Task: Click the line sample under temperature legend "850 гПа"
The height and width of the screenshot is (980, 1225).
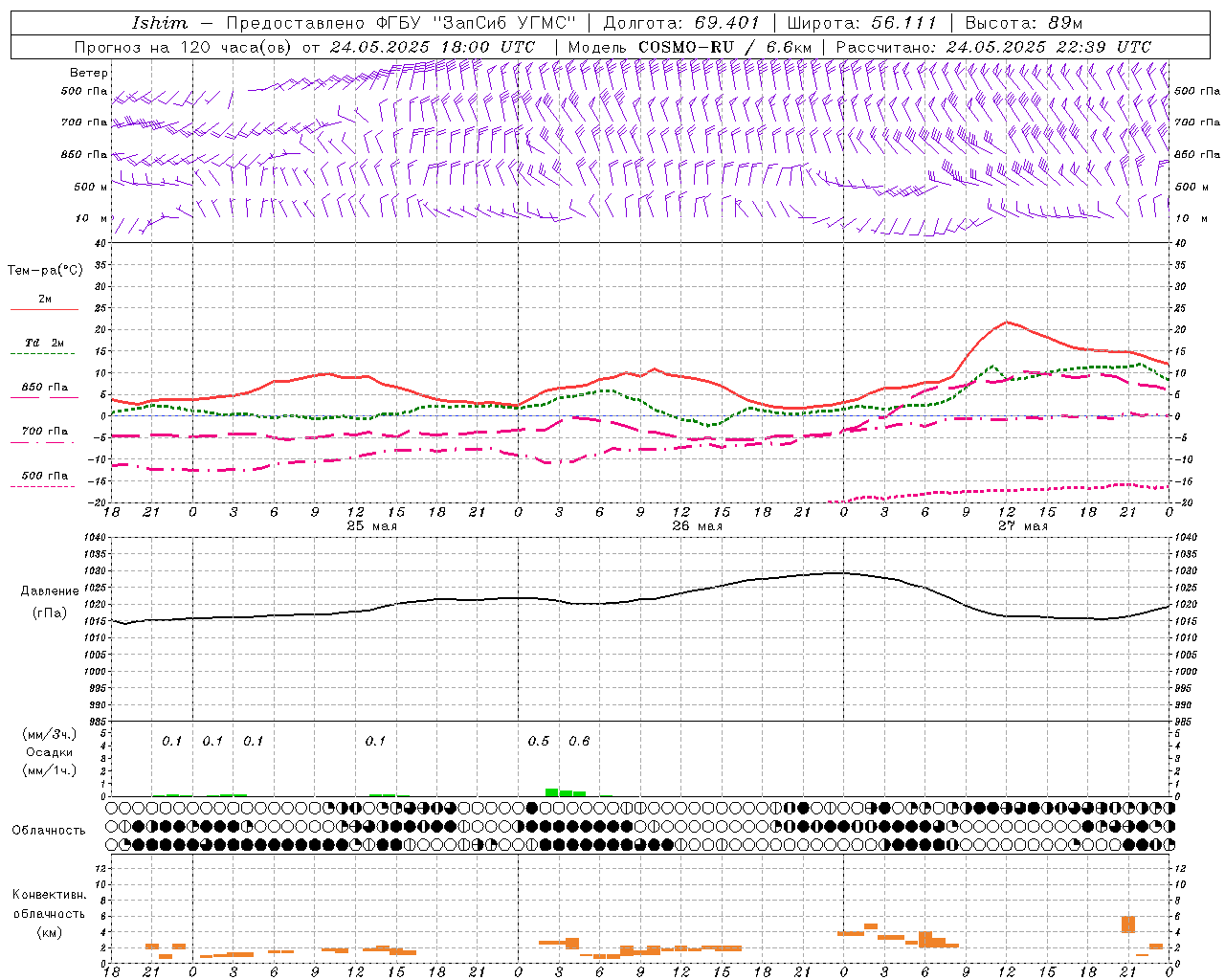Action: click(43, 398)
